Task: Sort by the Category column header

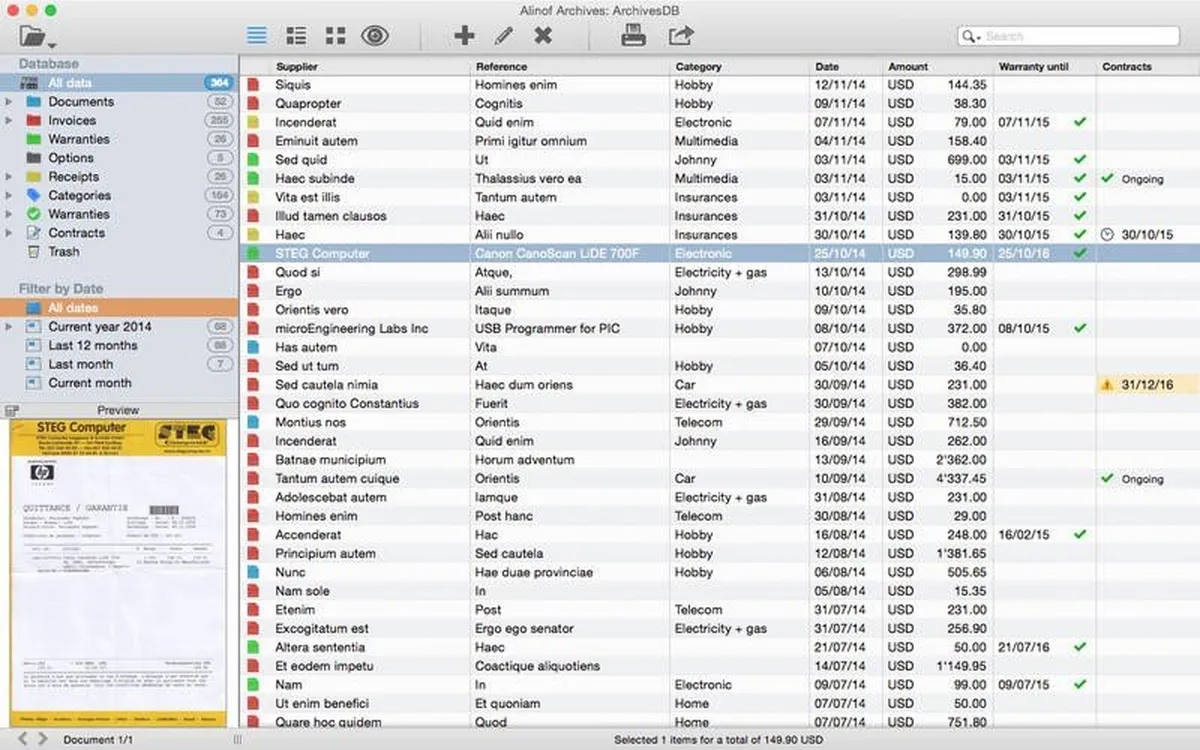Action: [x=739, y=67]
